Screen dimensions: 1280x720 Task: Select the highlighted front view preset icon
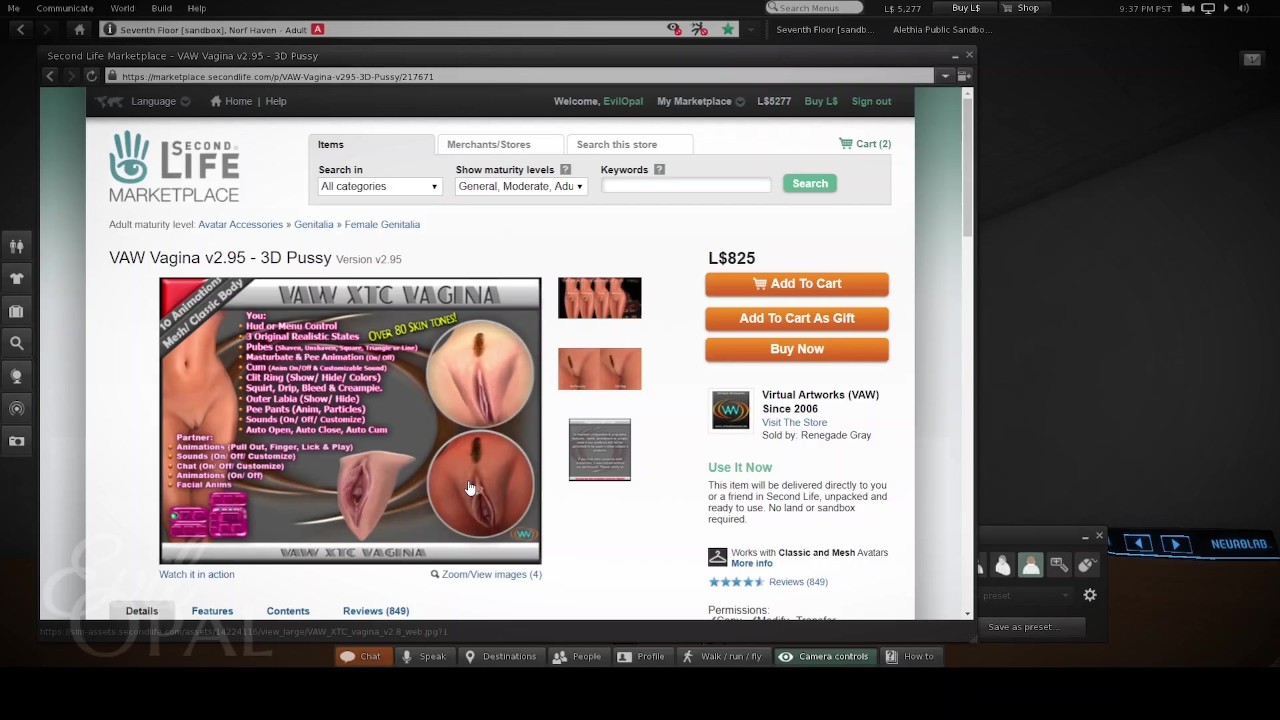[x=1030, y=566]
